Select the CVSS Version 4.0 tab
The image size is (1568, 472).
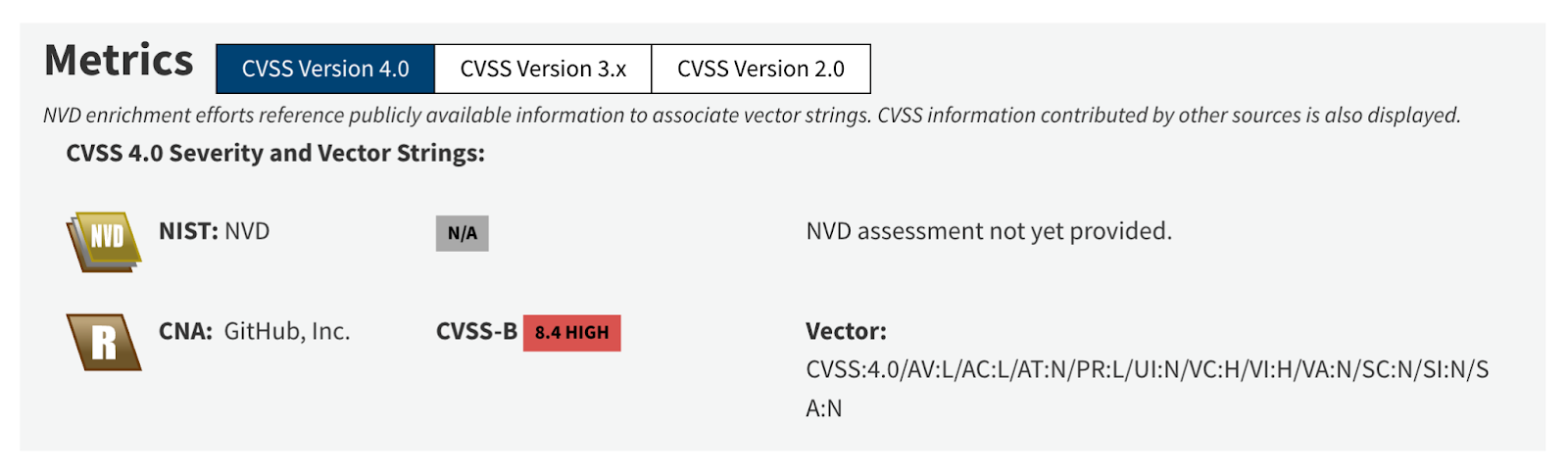[325, 69]
